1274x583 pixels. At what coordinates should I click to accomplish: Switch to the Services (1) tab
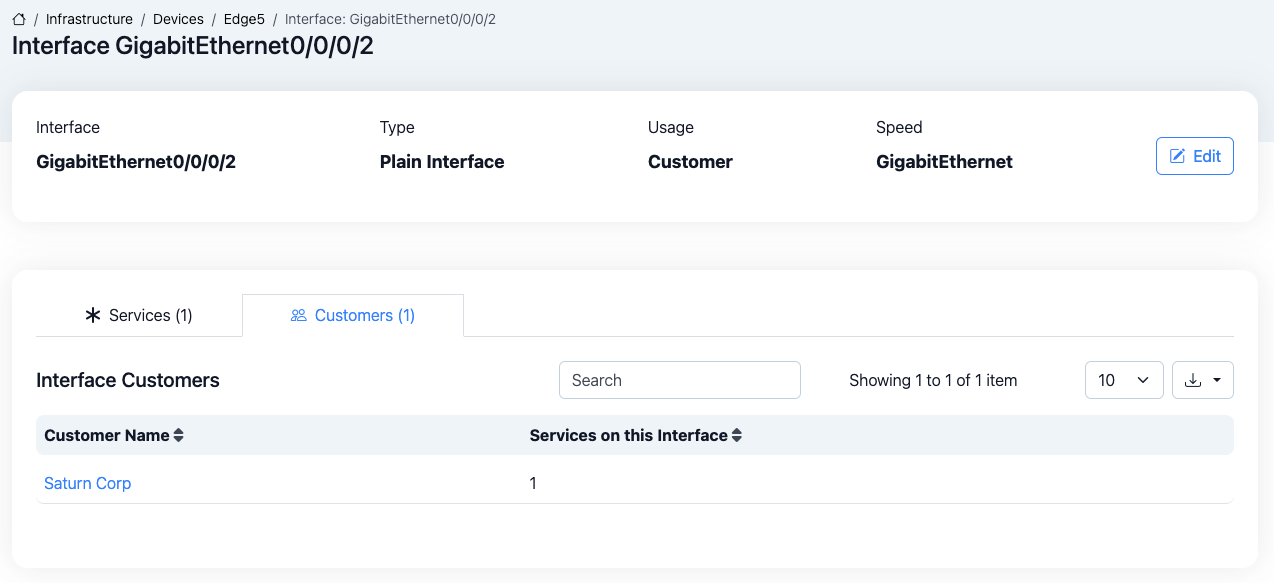click(x=139, y=315)
